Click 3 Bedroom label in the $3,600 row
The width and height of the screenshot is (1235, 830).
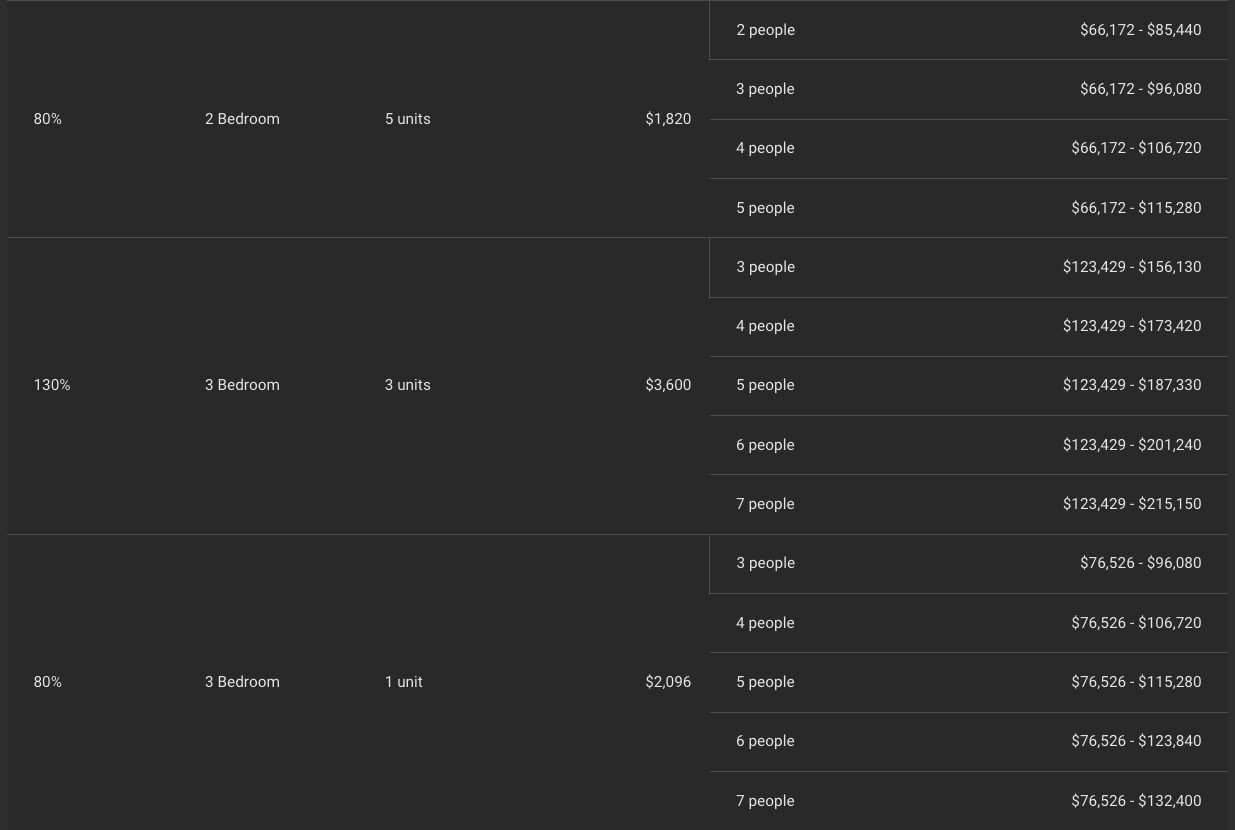[242, 385]
